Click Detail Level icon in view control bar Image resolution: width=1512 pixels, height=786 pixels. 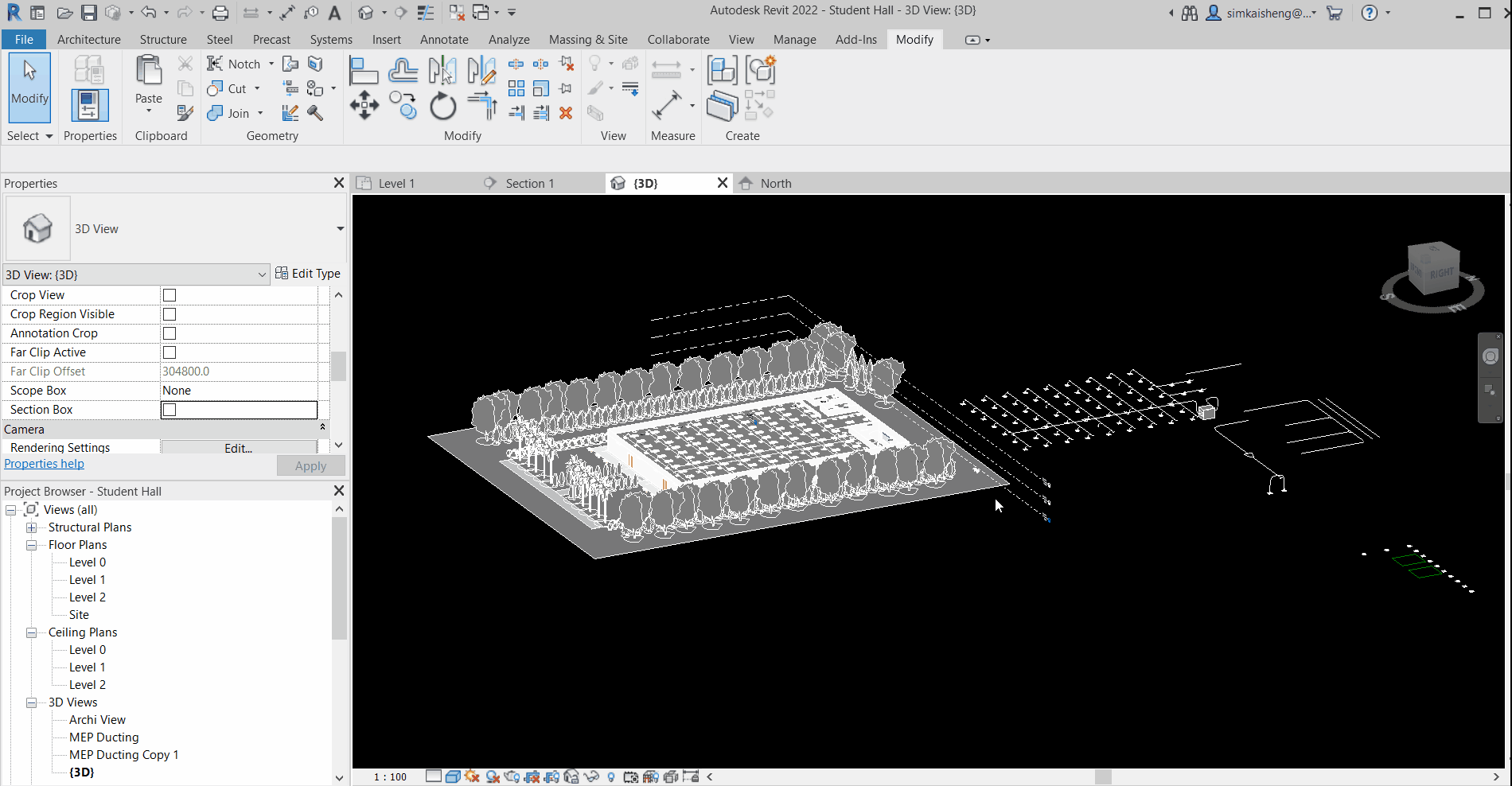tap(434, 776)
